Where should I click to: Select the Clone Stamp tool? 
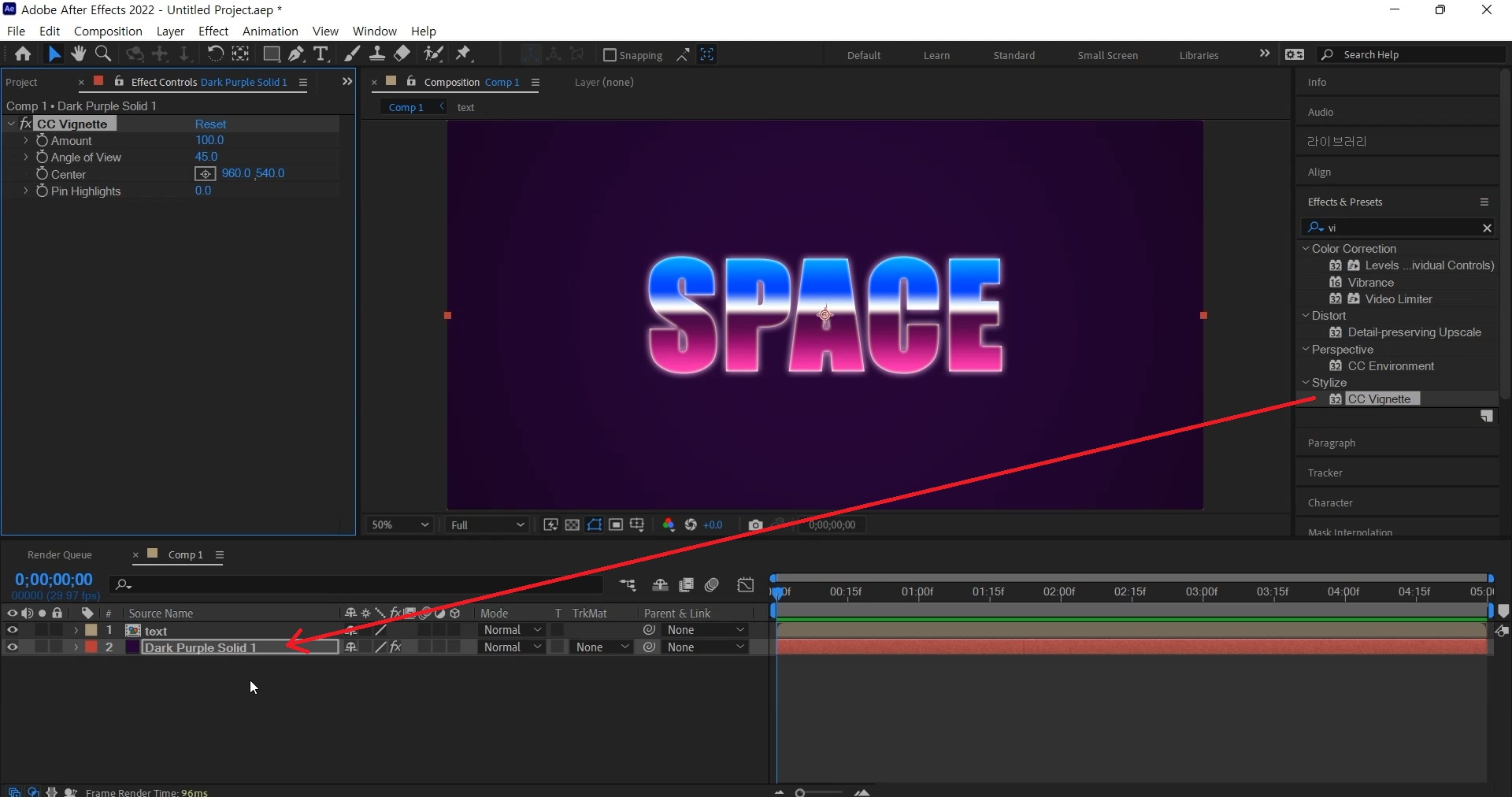point(377,54)
